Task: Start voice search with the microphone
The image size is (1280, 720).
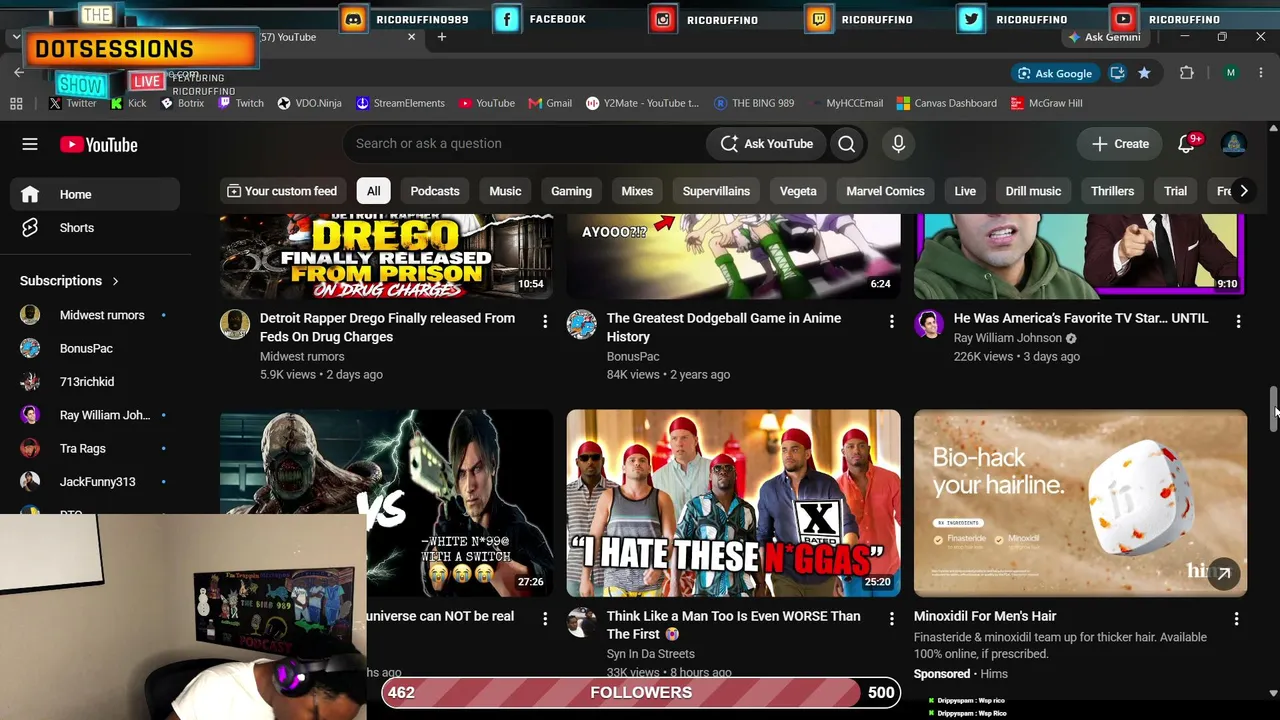Action: coord(898,144)
